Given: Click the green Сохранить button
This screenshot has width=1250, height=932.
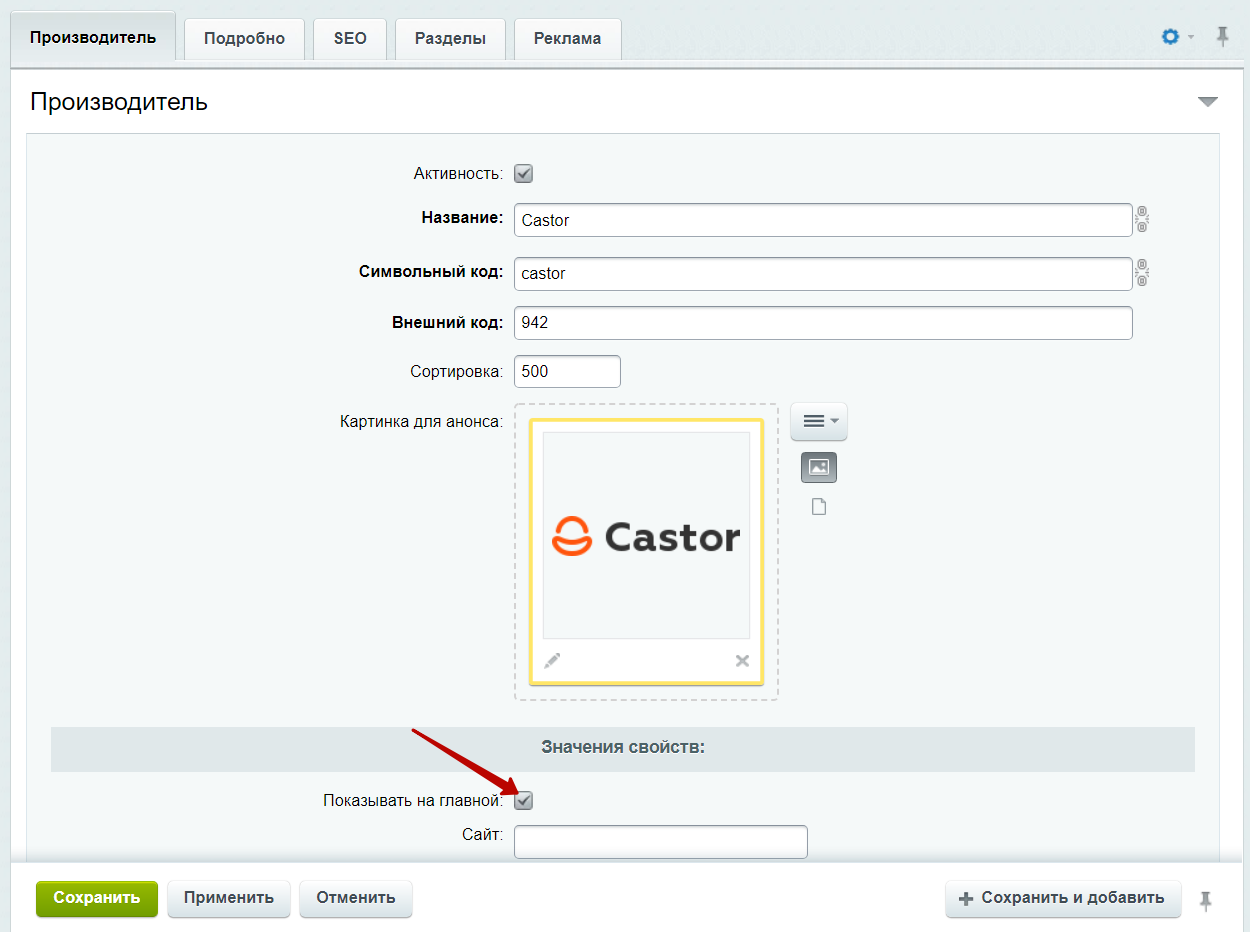Looking at the screenshot, I should coord(97,898).
